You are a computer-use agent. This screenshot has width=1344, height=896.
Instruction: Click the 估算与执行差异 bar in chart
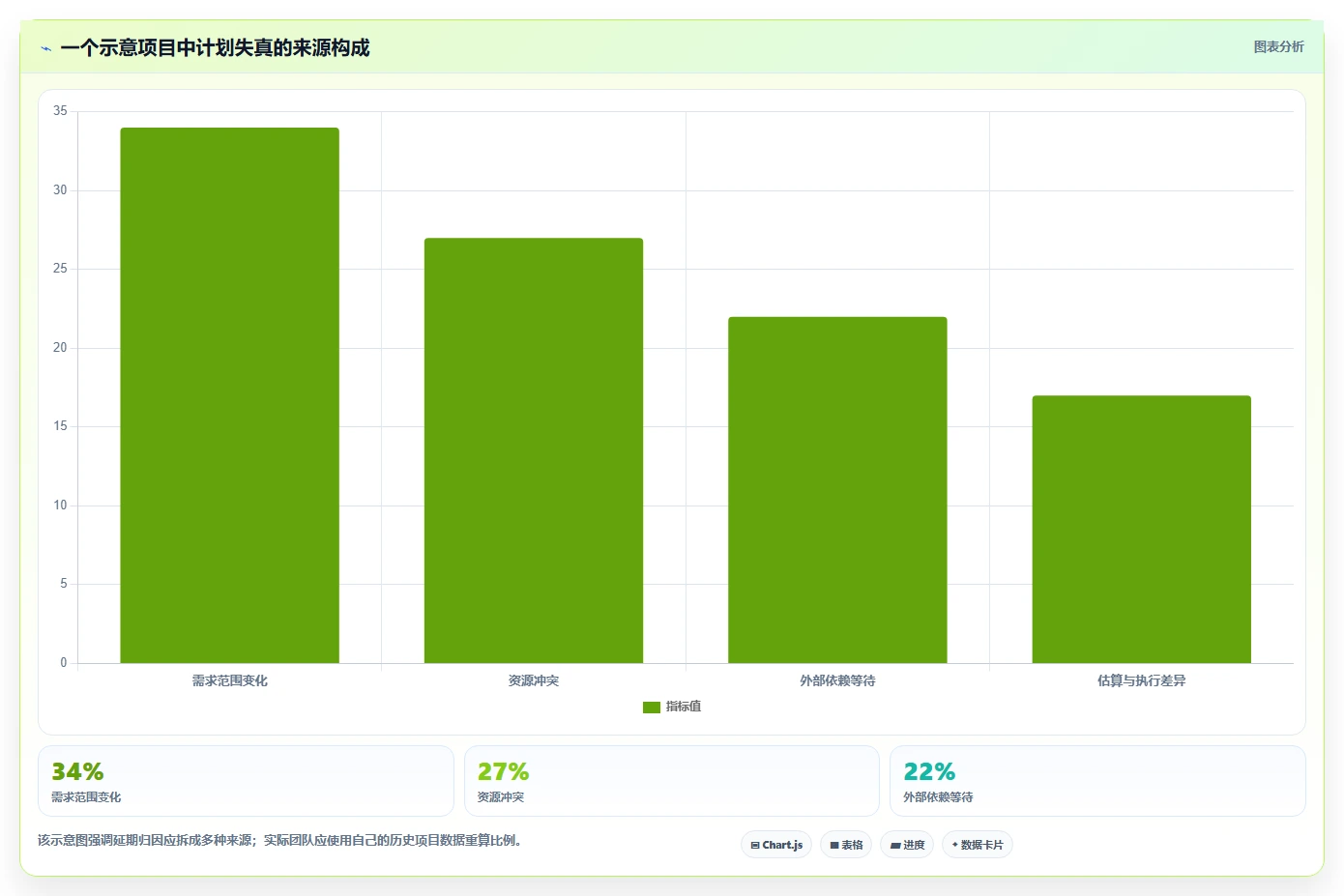pos(1142,530)
